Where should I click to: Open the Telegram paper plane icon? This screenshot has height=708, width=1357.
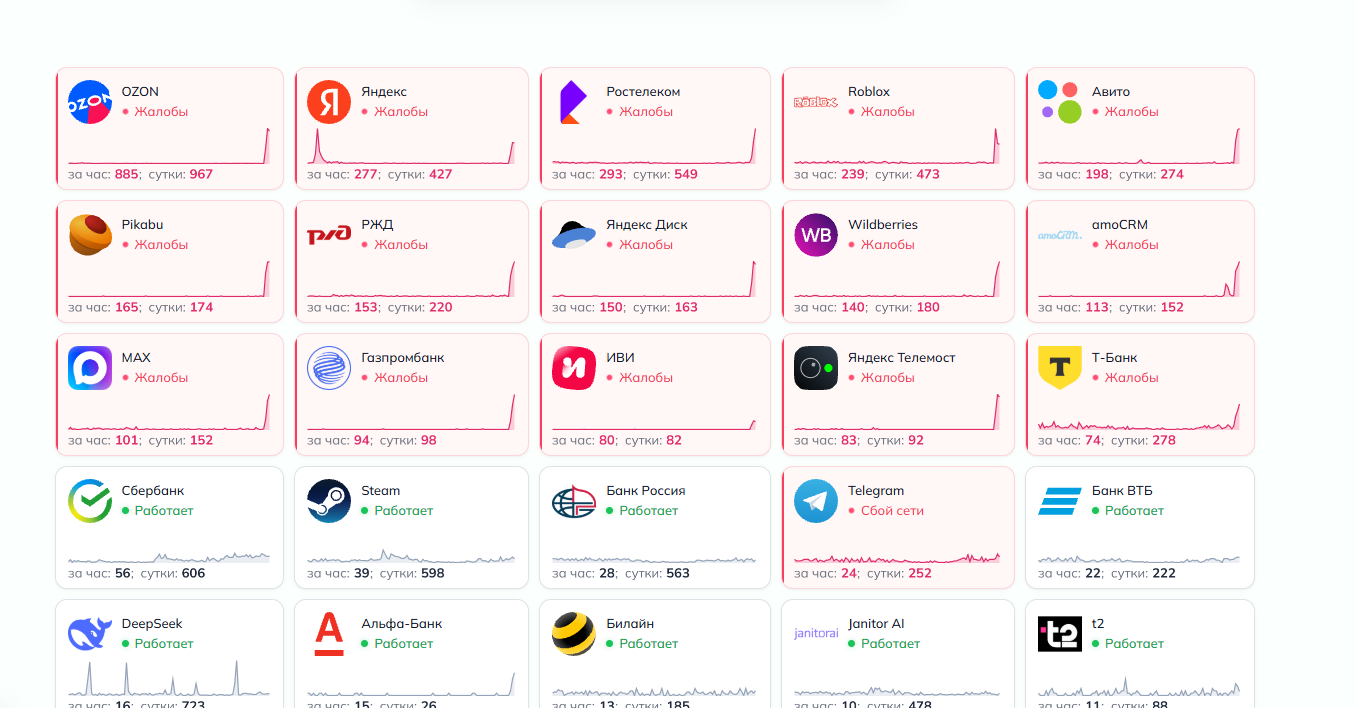816,501
